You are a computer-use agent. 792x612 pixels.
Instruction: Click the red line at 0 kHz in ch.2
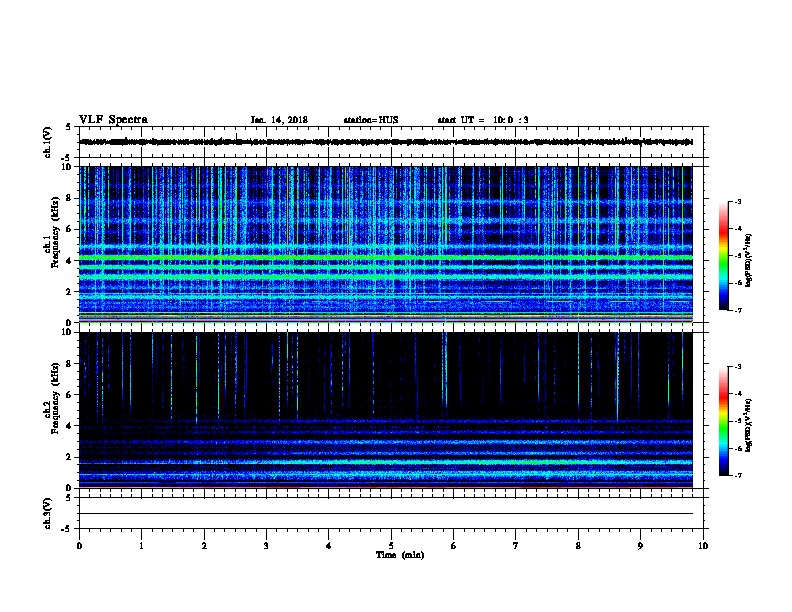pos(386,487)
